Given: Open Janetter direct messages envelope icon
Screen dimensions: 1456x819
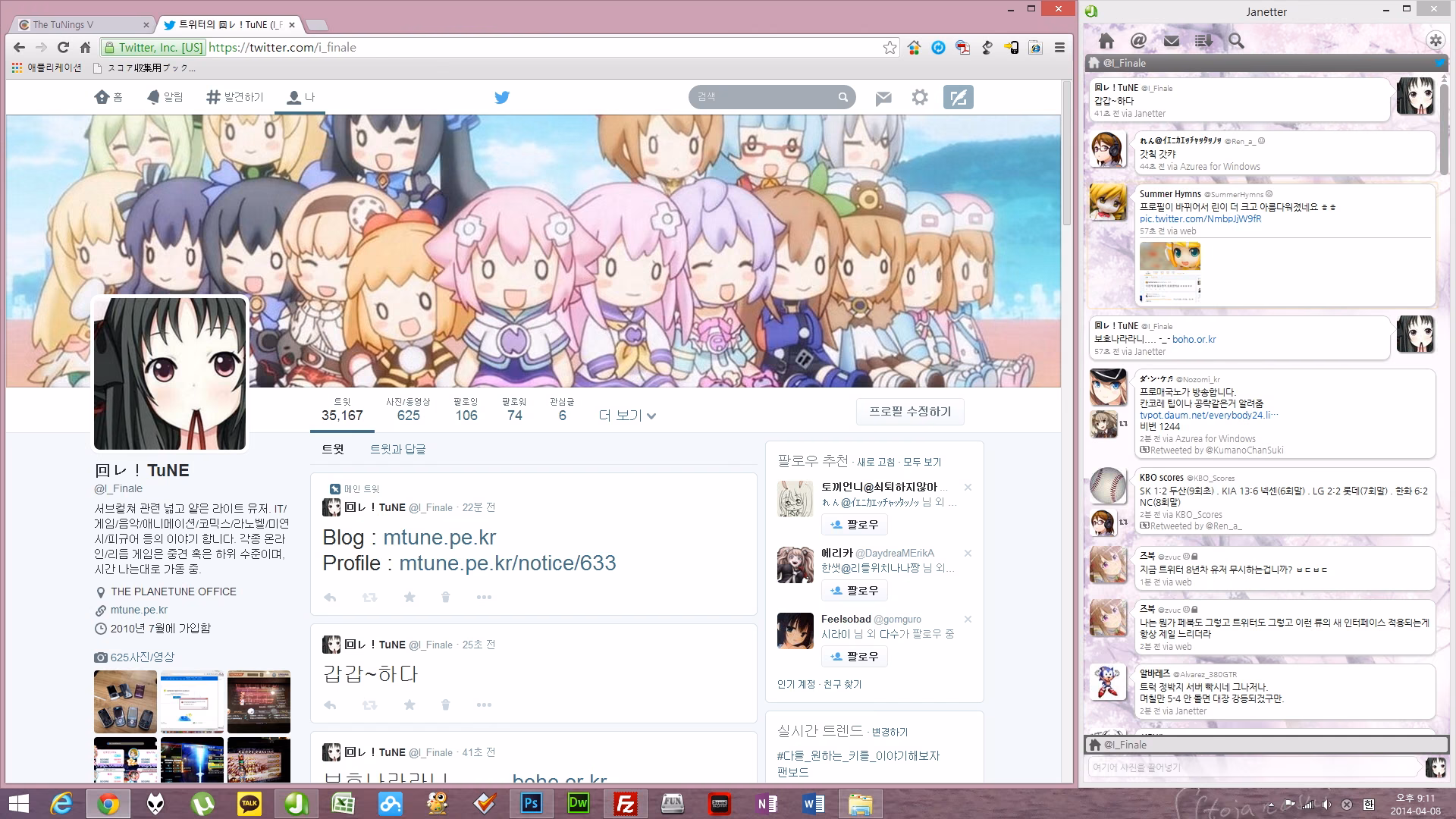Looking at the screenshot, I should (1172, 41).
